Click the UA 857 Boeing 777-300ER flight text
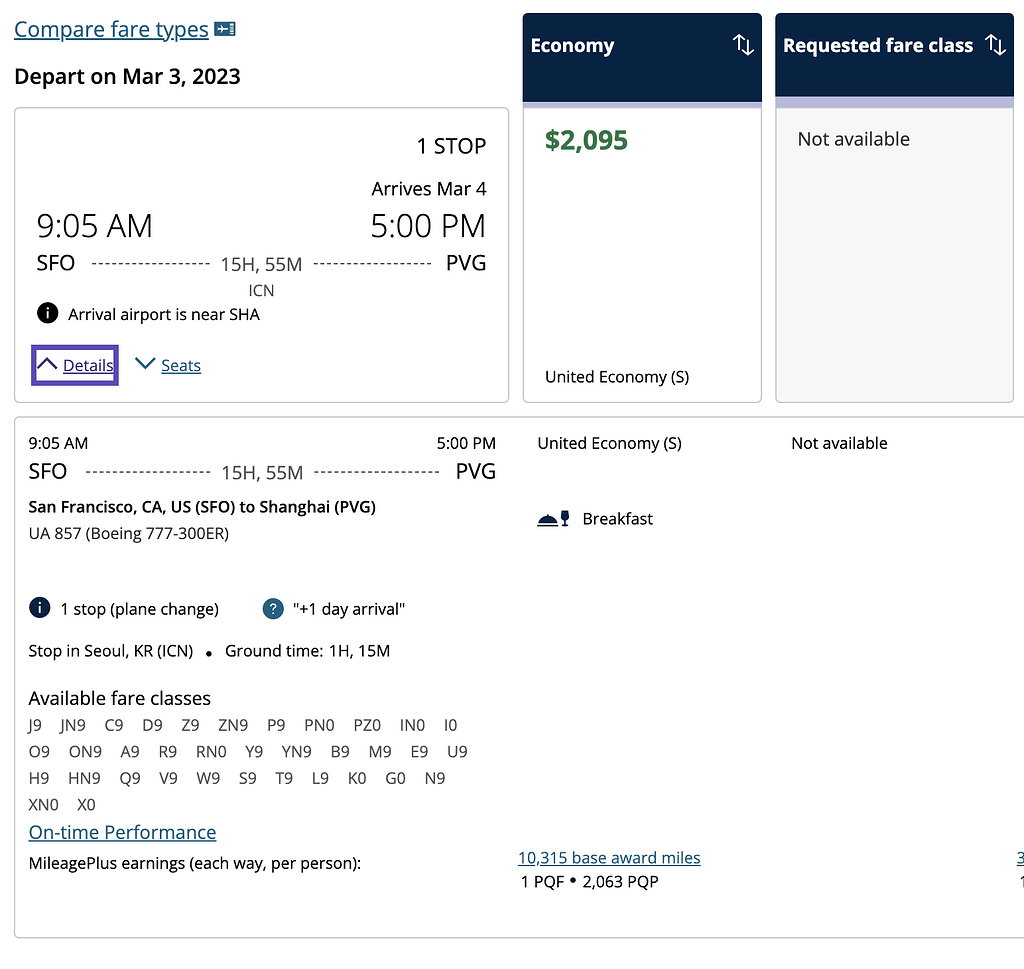The height and width of the screenshot is (969, 1024). pyautogui.click(x=129, y=533)
